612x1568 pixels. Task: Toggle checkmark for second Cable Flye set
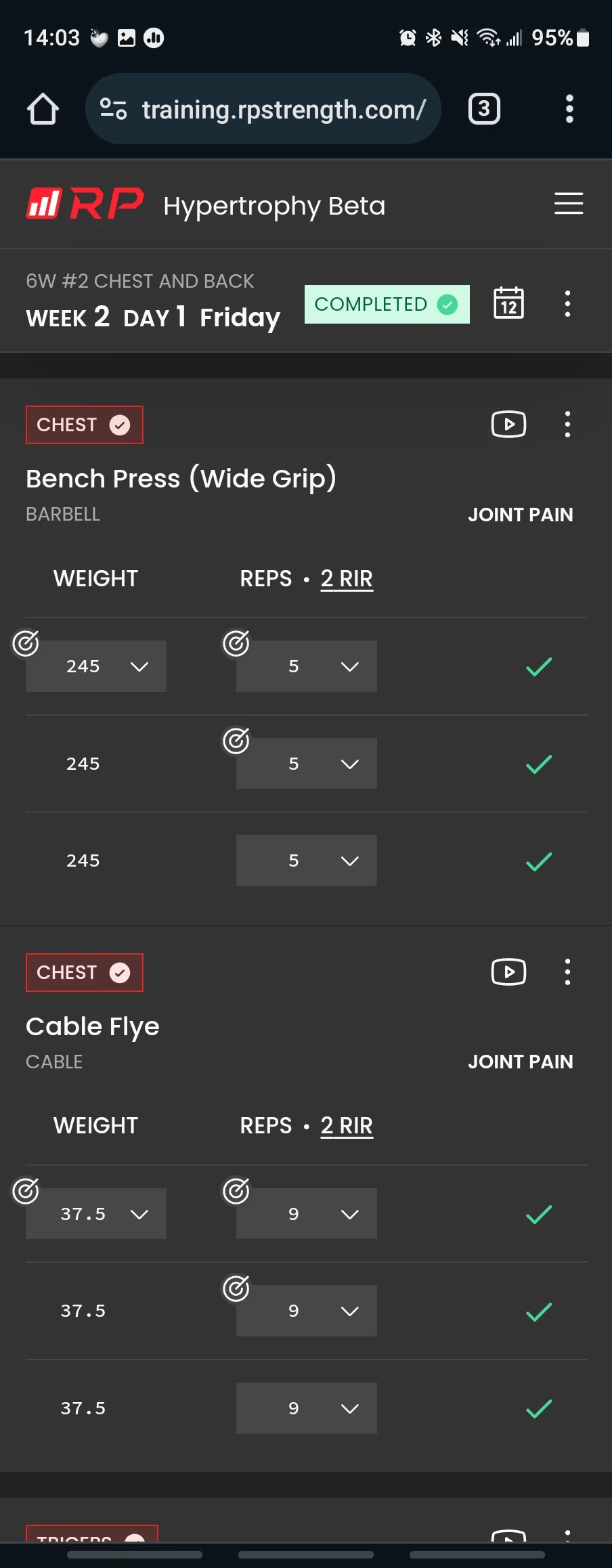539,1311
